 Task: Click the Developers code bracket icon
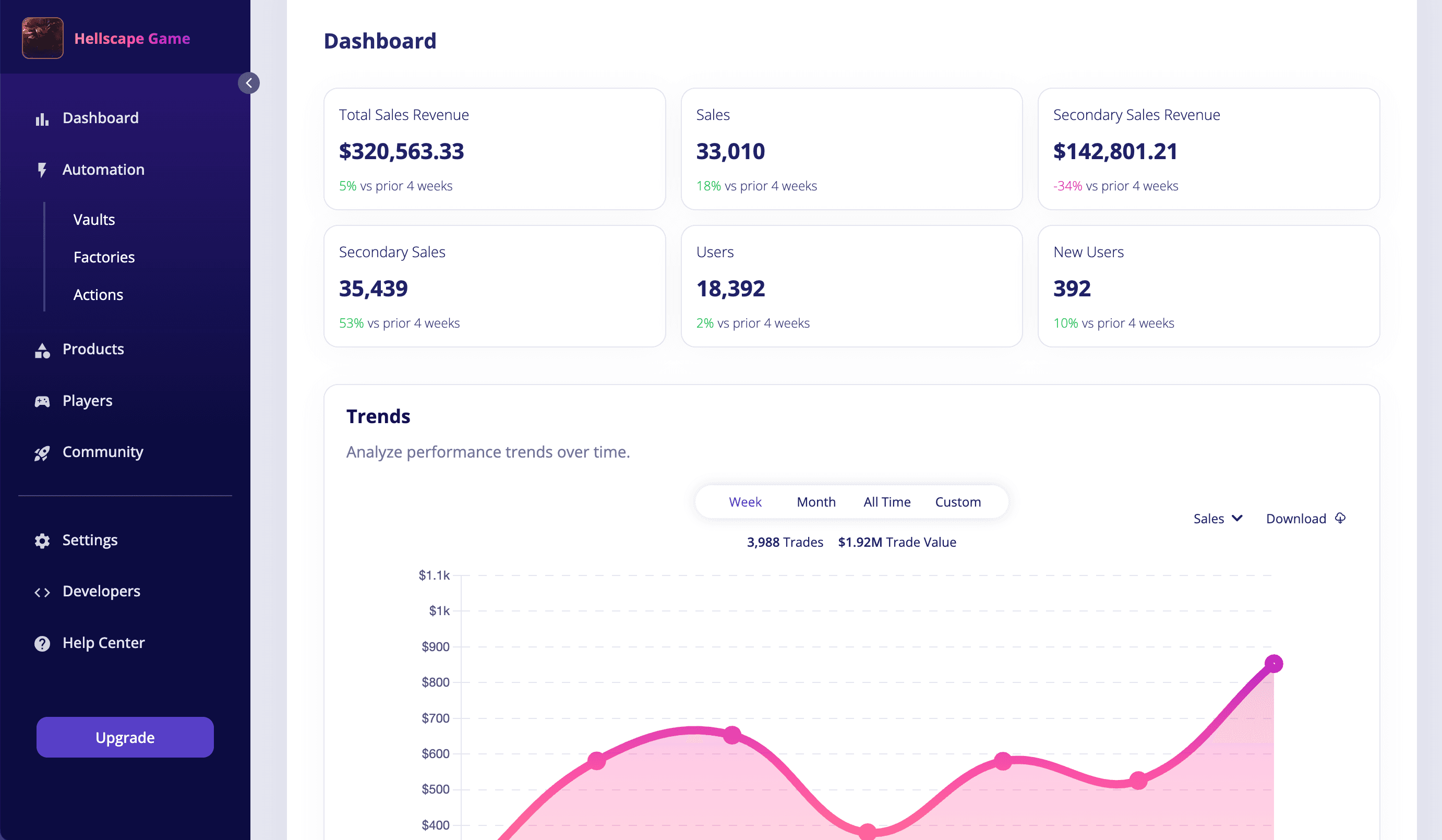[41, 591]
